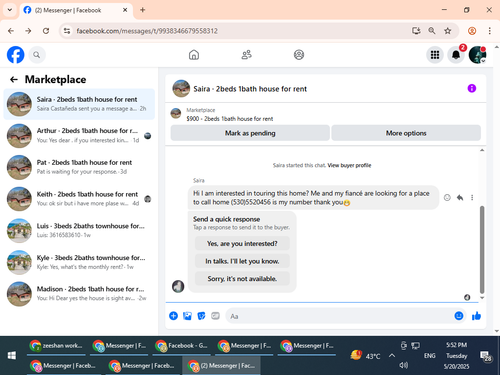View site information icon in address bar
The width and height of the screenshot is (500, 375).
click(x=67, y=31)
